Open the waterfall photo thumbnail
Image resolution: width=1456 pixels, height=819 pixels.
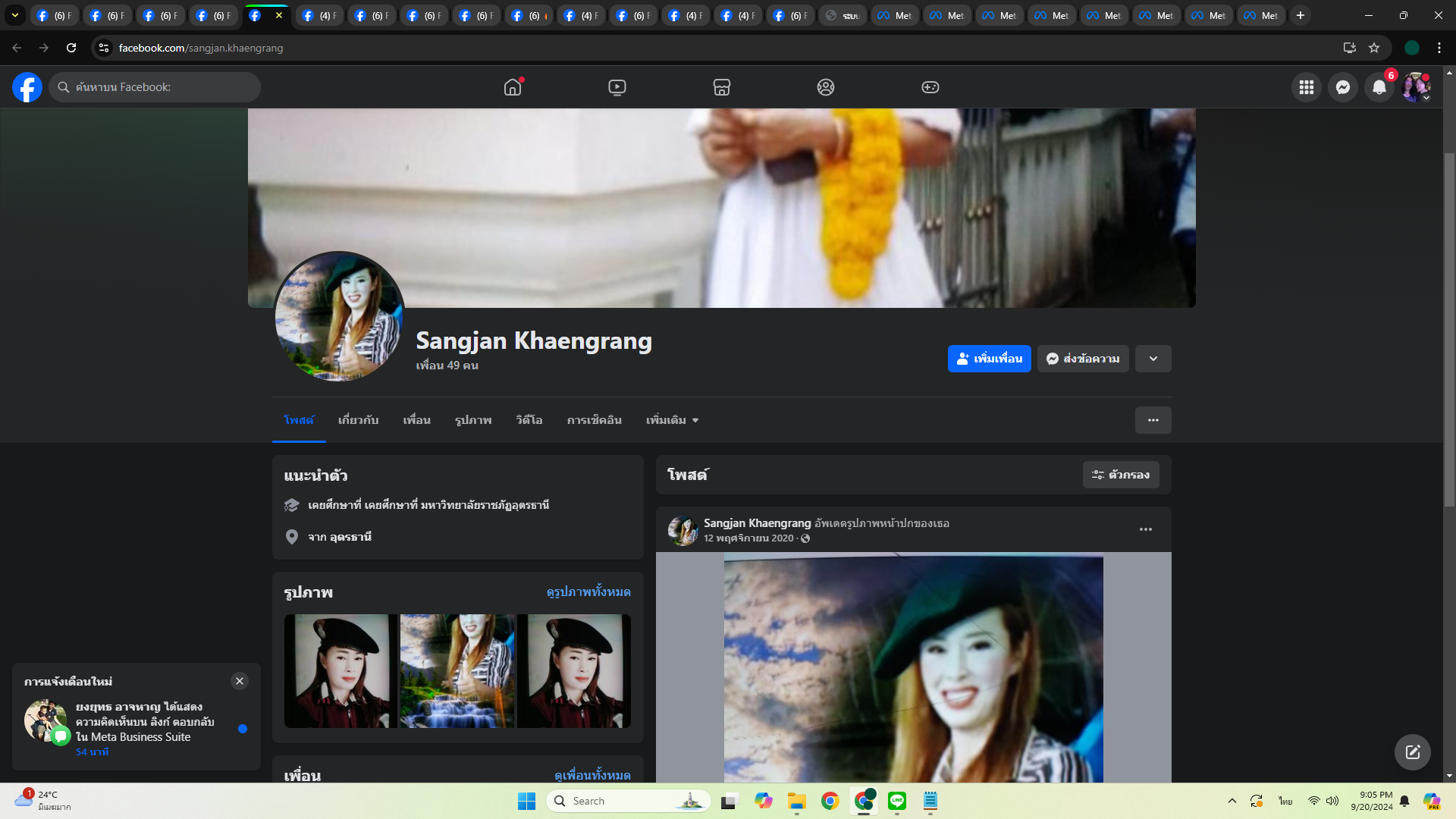pos(457,671)
